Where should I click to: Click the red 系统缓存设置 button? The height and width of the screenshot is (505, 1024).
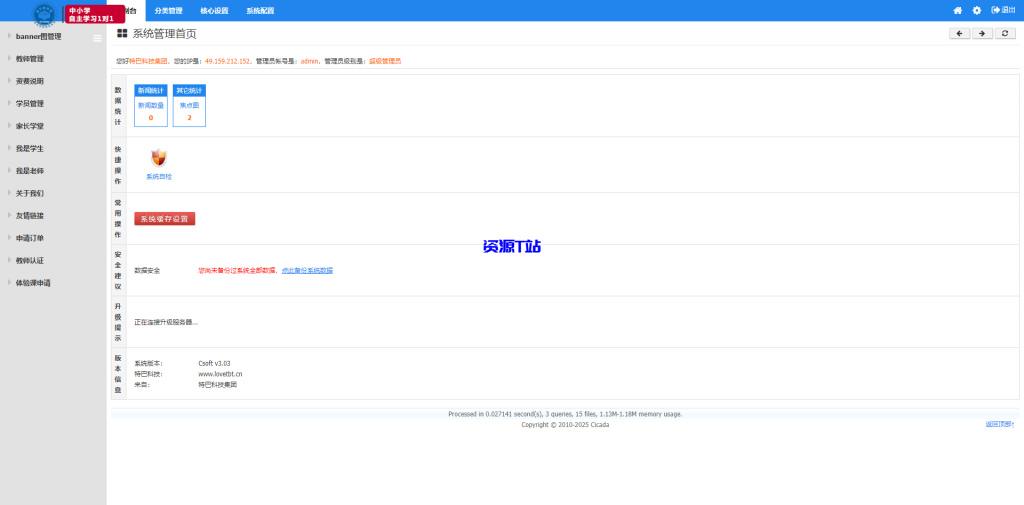point(165,218)
